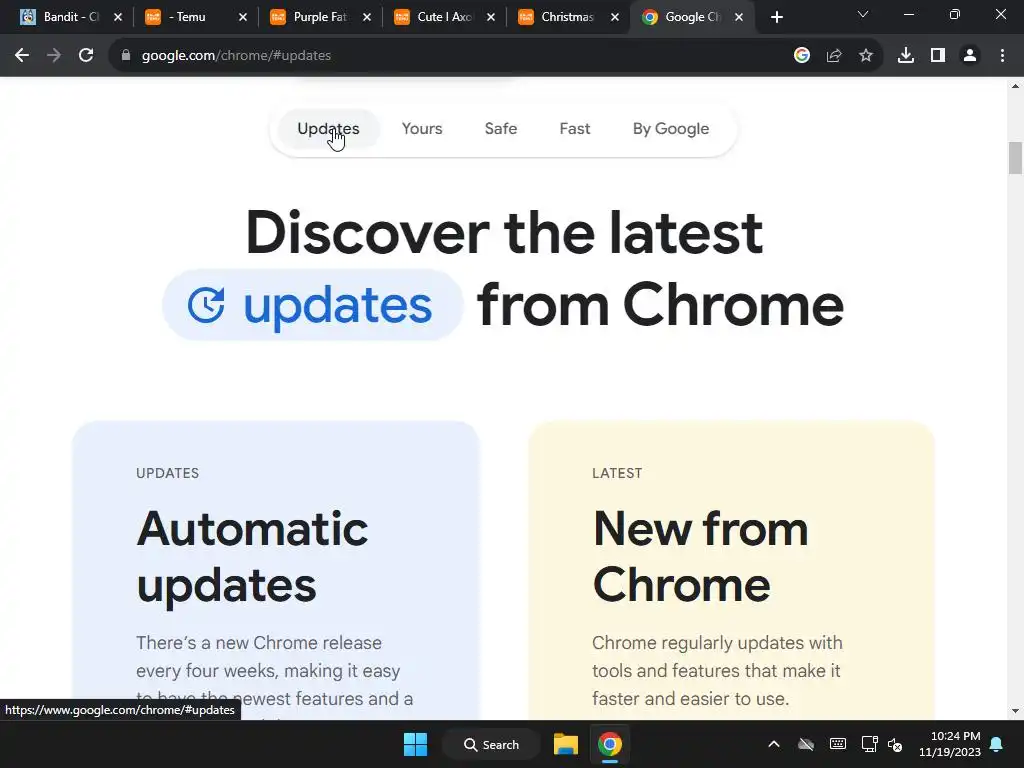
Task: Expand the tab search chevron
Action: 863,14
